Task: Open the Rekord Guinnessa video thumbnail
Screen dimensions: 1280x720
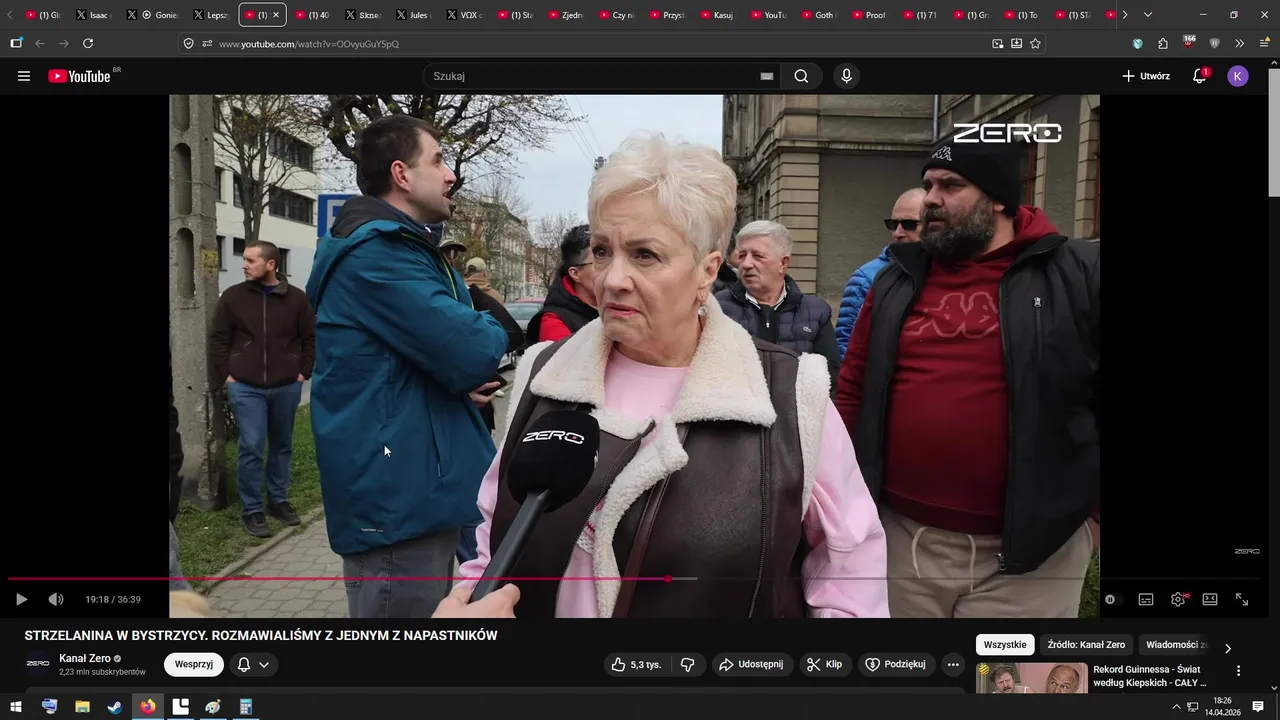Action: [x=1032, y=678]
